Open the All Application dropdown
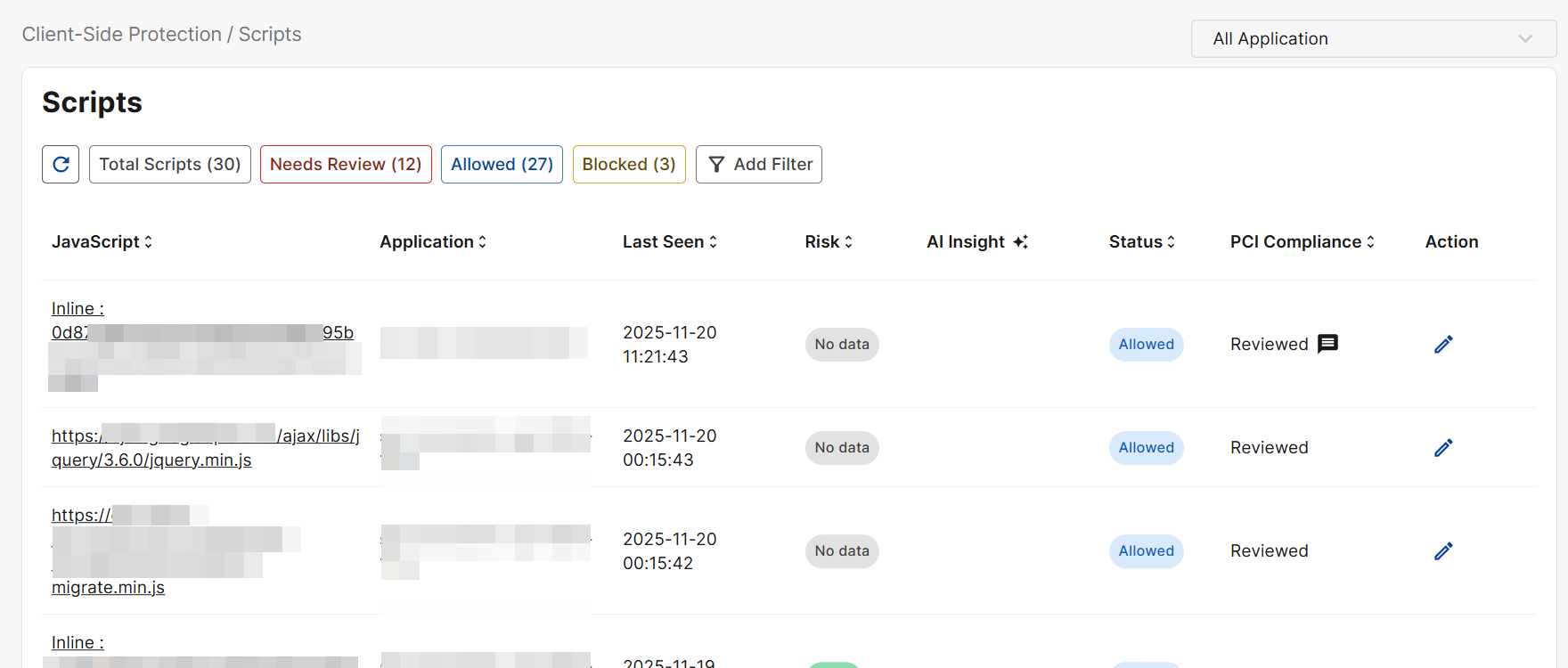 click(1373, 39)
